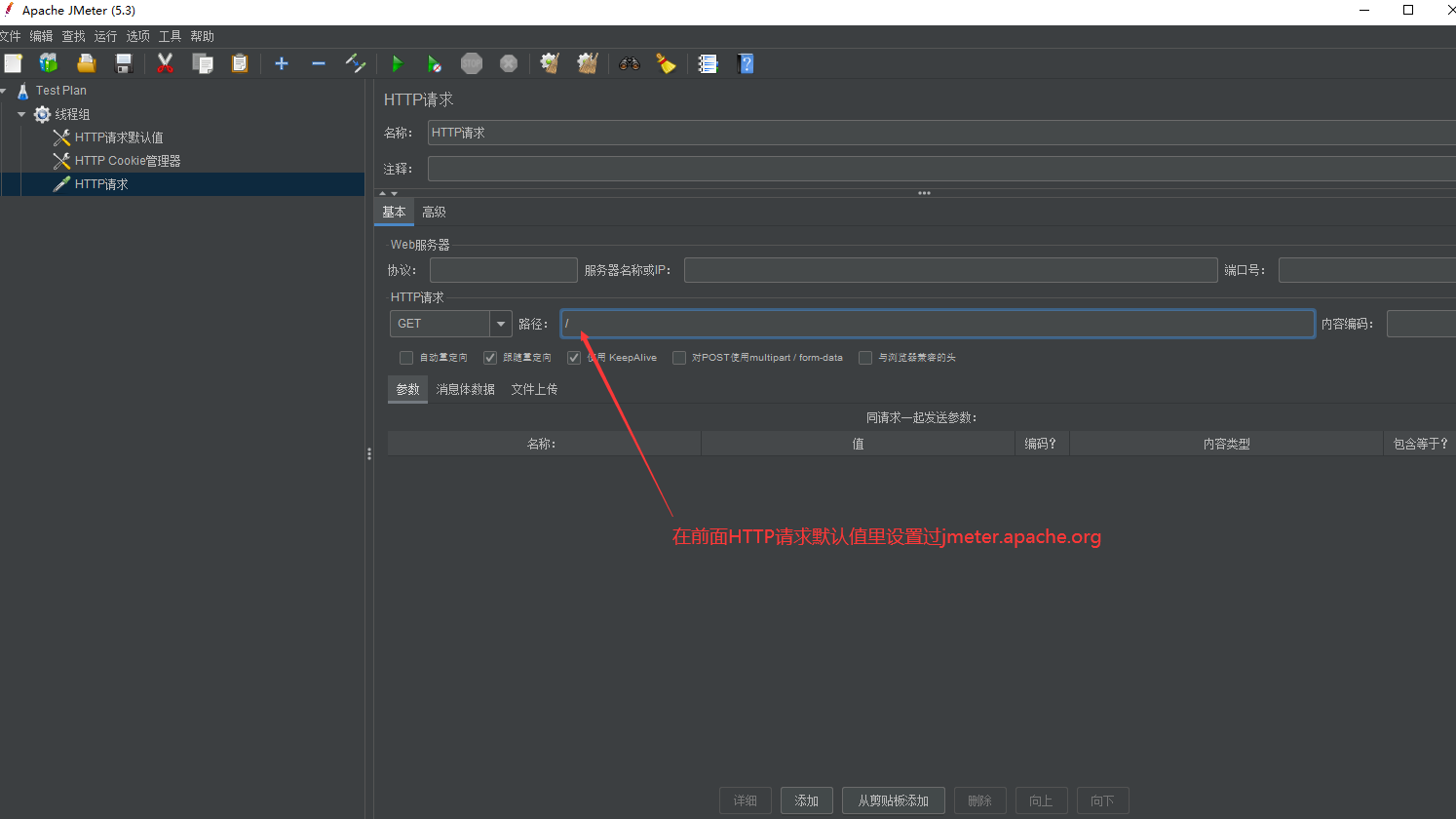1456x819 pixels.
Task: Click the 端口号 input field
Action: tap(1367, 270)
